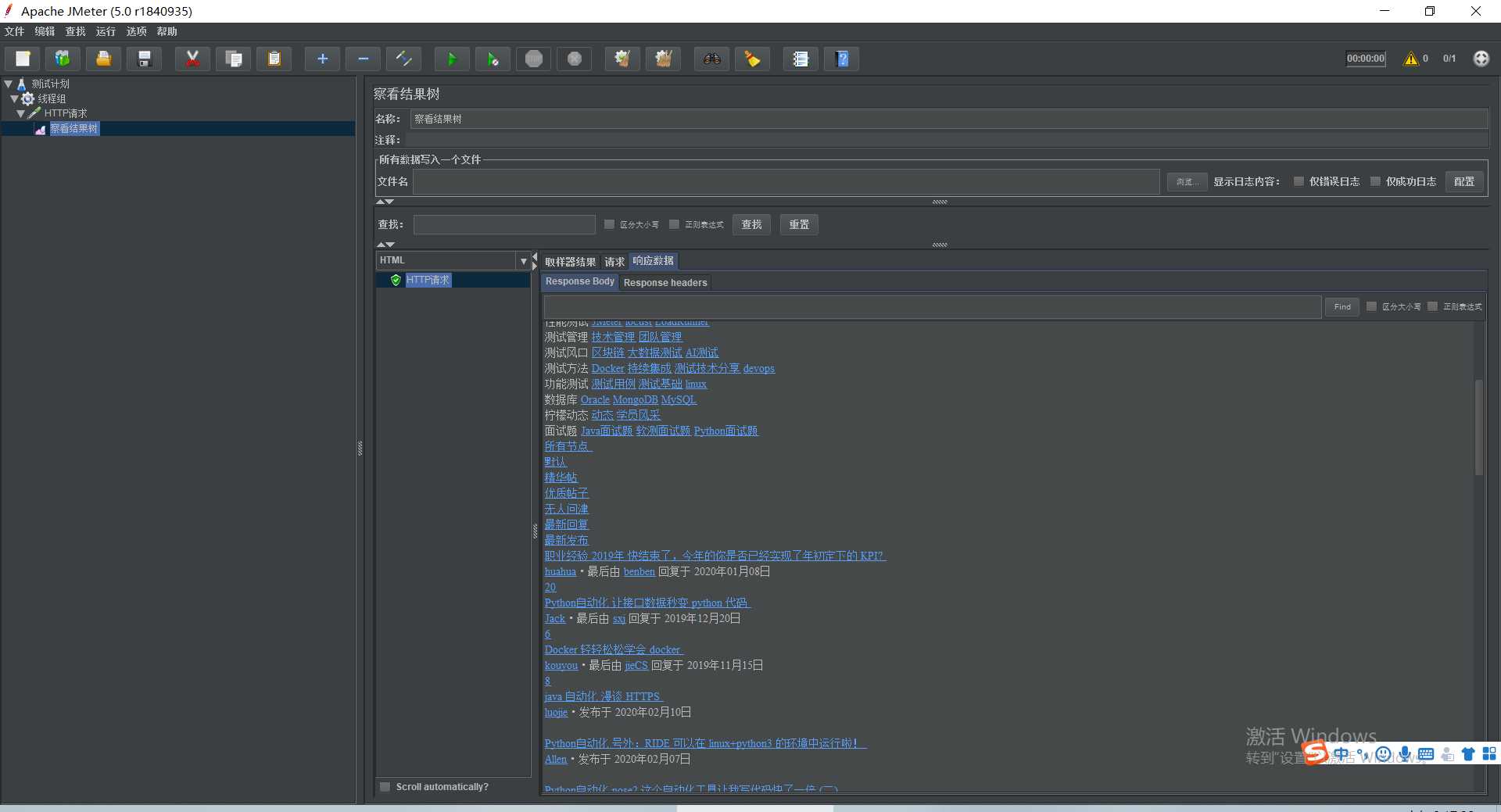Toggle search panel arrows above HTML dropdown
The image size is (1501, 812).
tap(385, 245)
